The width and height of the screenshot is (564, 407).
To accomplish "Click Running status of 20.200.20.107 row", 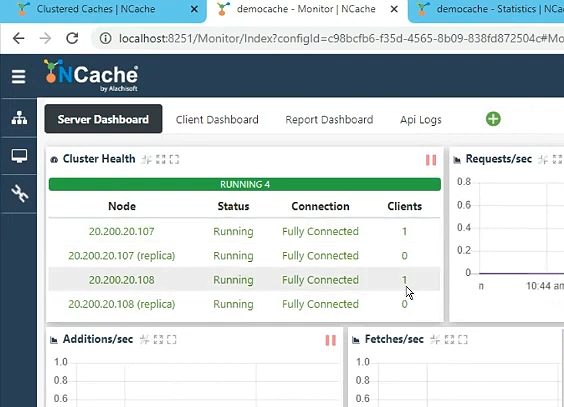I will [233, 232].
